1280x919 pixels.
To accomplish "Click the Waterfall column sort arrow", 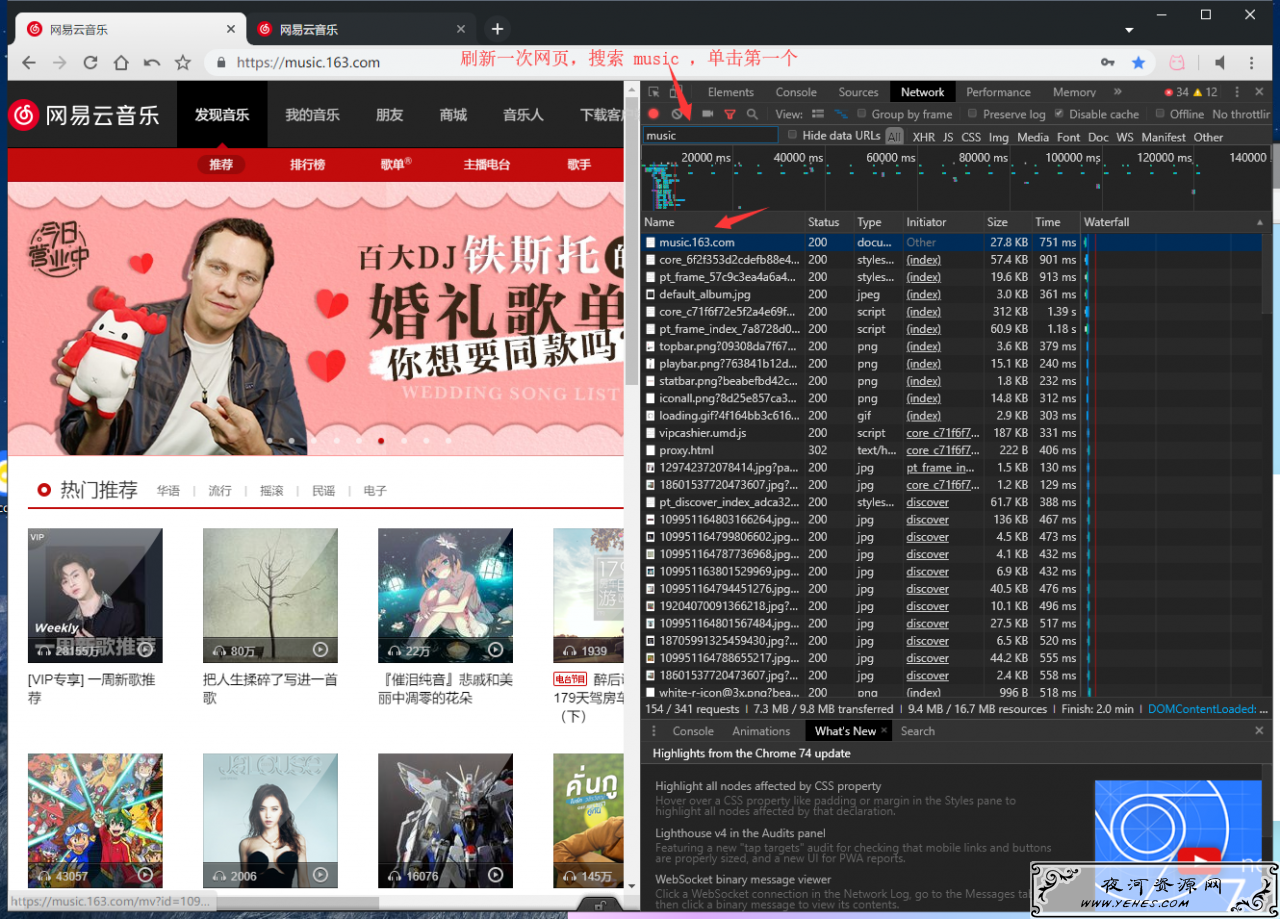I will point(1260,222).
